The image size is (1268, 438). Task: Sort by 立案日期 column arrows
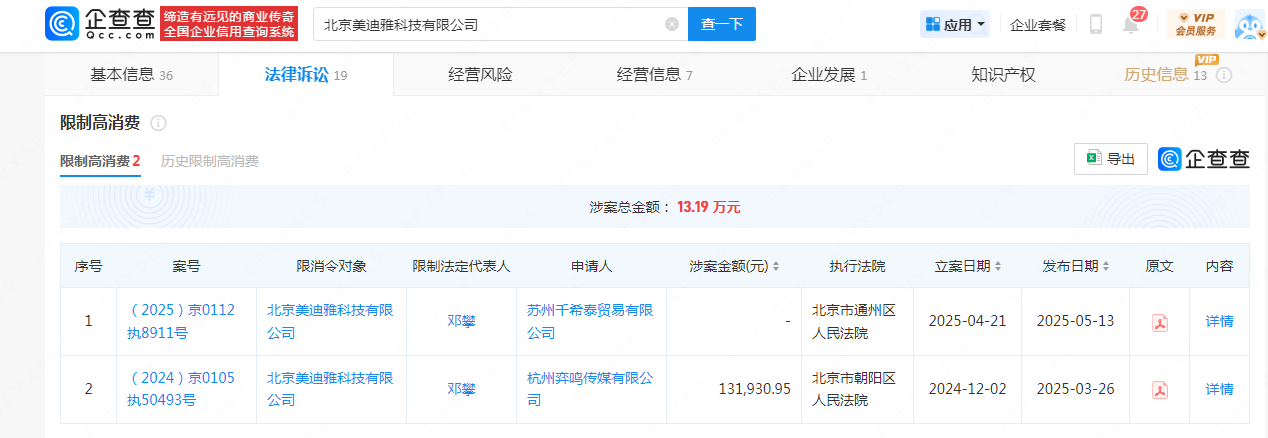[x=998, y=267]
